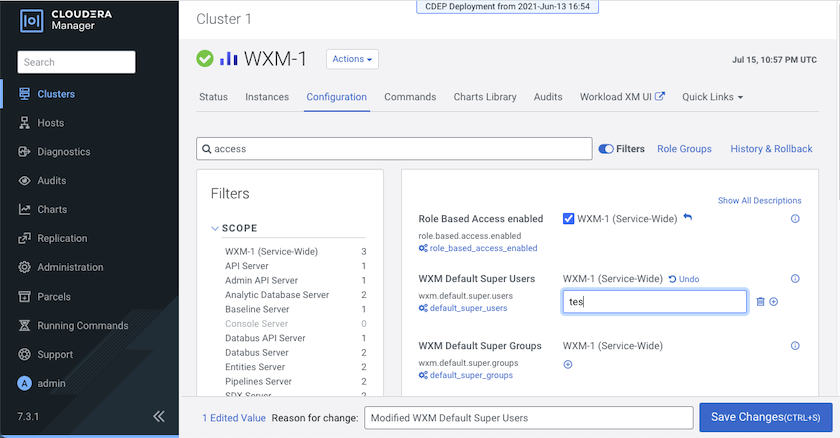Open Charts from the left sidebar
This screenshot has width=840, height=438.
pos(51,210)
